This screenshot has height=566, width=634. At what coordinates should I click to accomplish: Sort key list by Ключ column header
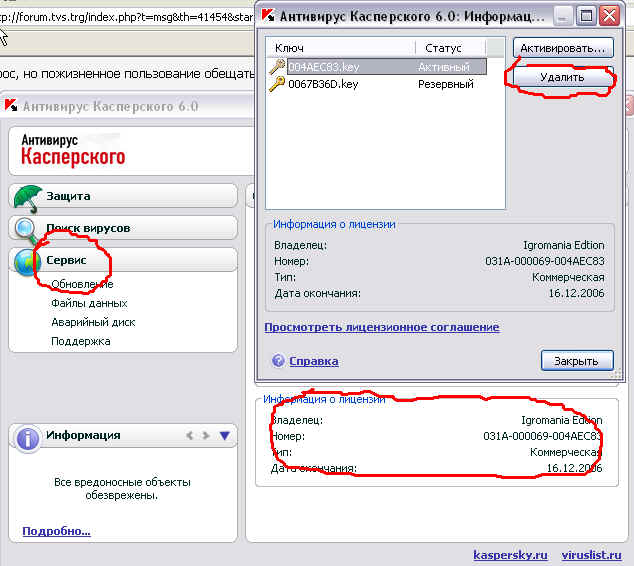point(340,48)
